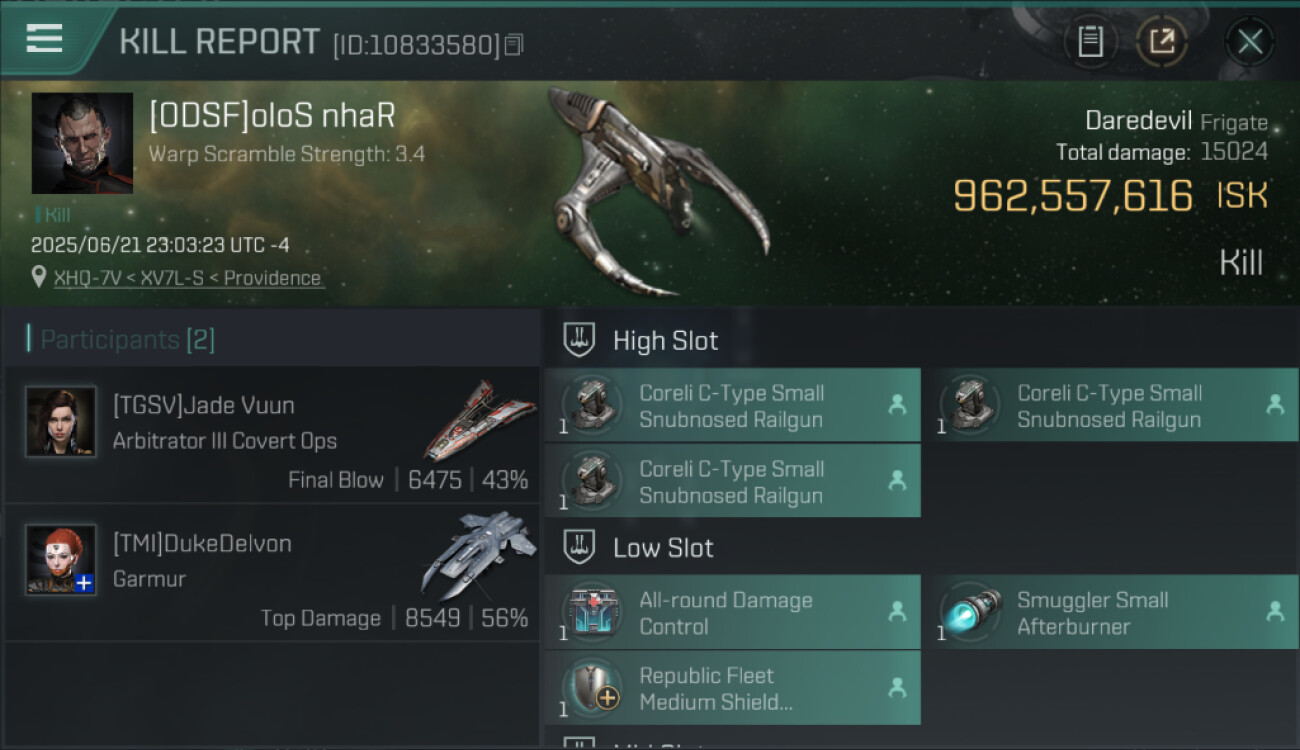The width and height of the screenshot is (1300, 750).
Task: Open oloS nhaR pilot portrait
Action: [82, 143]
